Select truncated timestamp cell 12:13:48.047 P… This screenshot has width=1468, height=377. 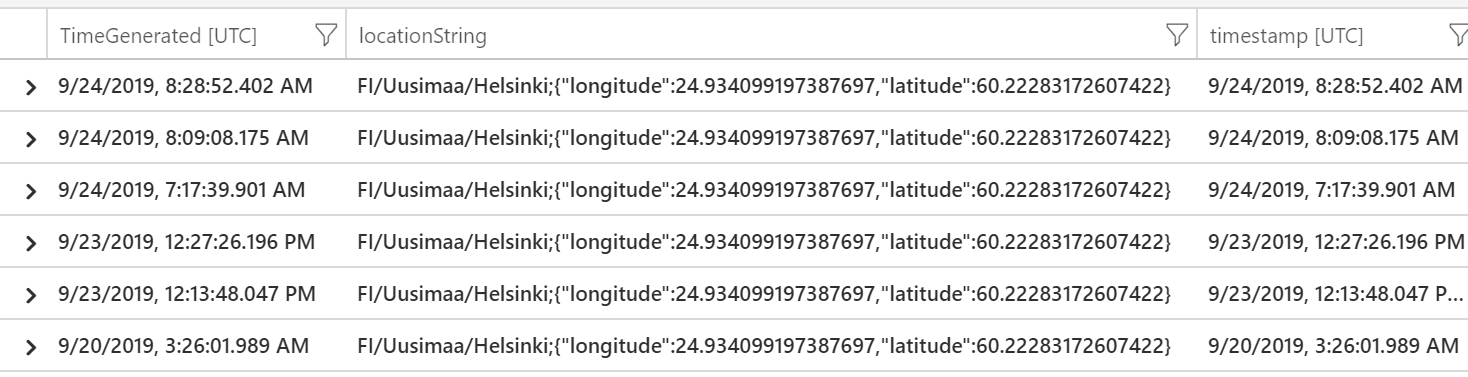(1332, 294)
